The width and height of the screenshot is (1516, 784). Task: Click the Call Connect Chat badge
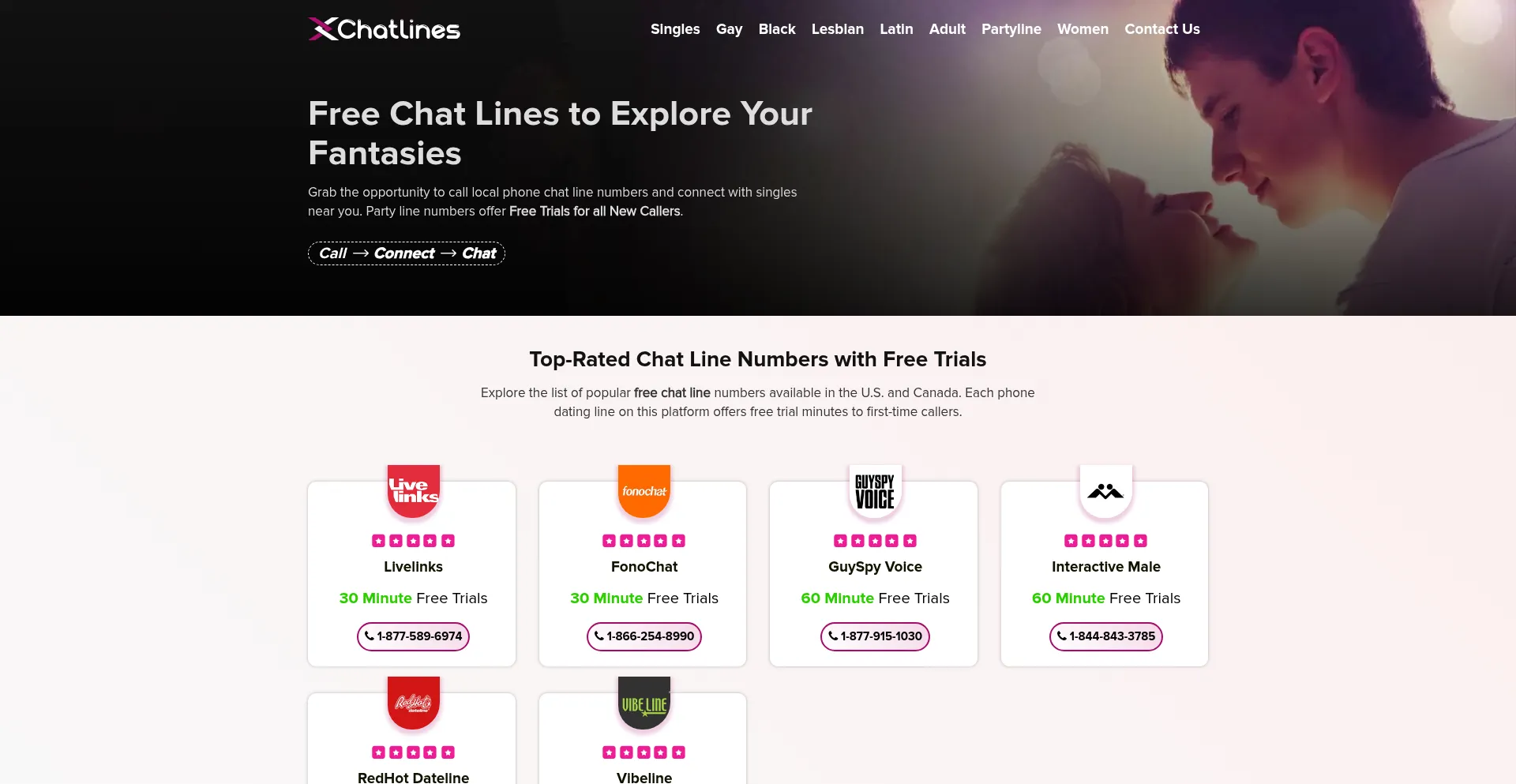407,253
